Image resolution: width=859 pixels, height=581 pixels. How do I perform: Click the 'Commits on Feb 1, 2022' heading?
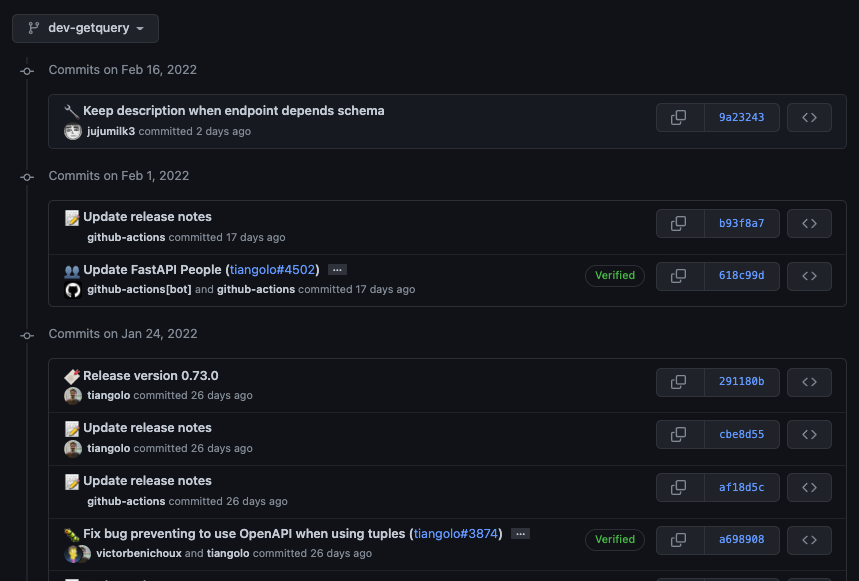point(119,176)
